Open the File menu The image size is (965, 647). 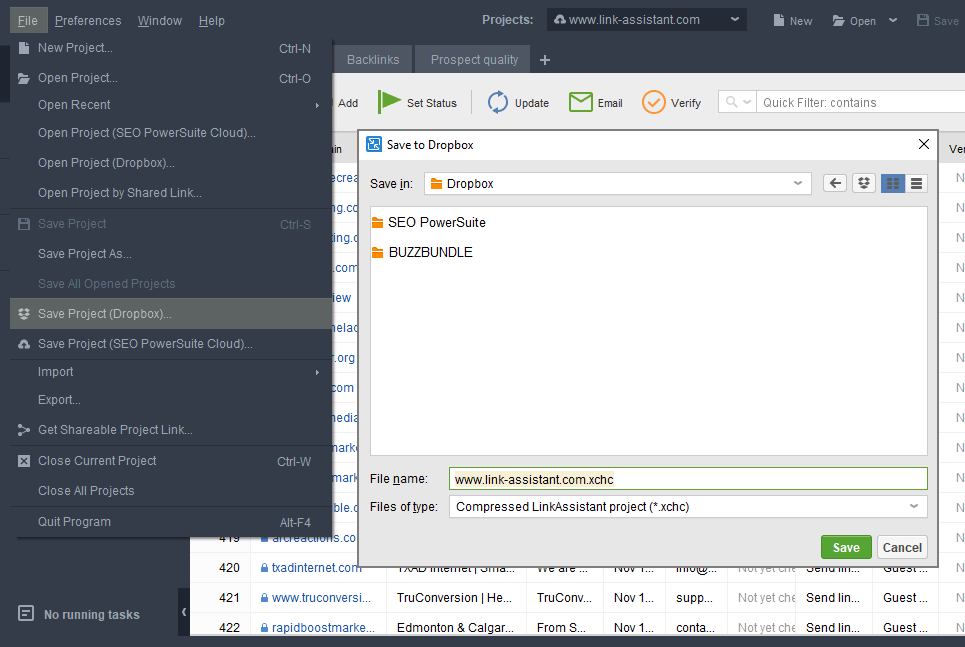[x=28, y=20]
